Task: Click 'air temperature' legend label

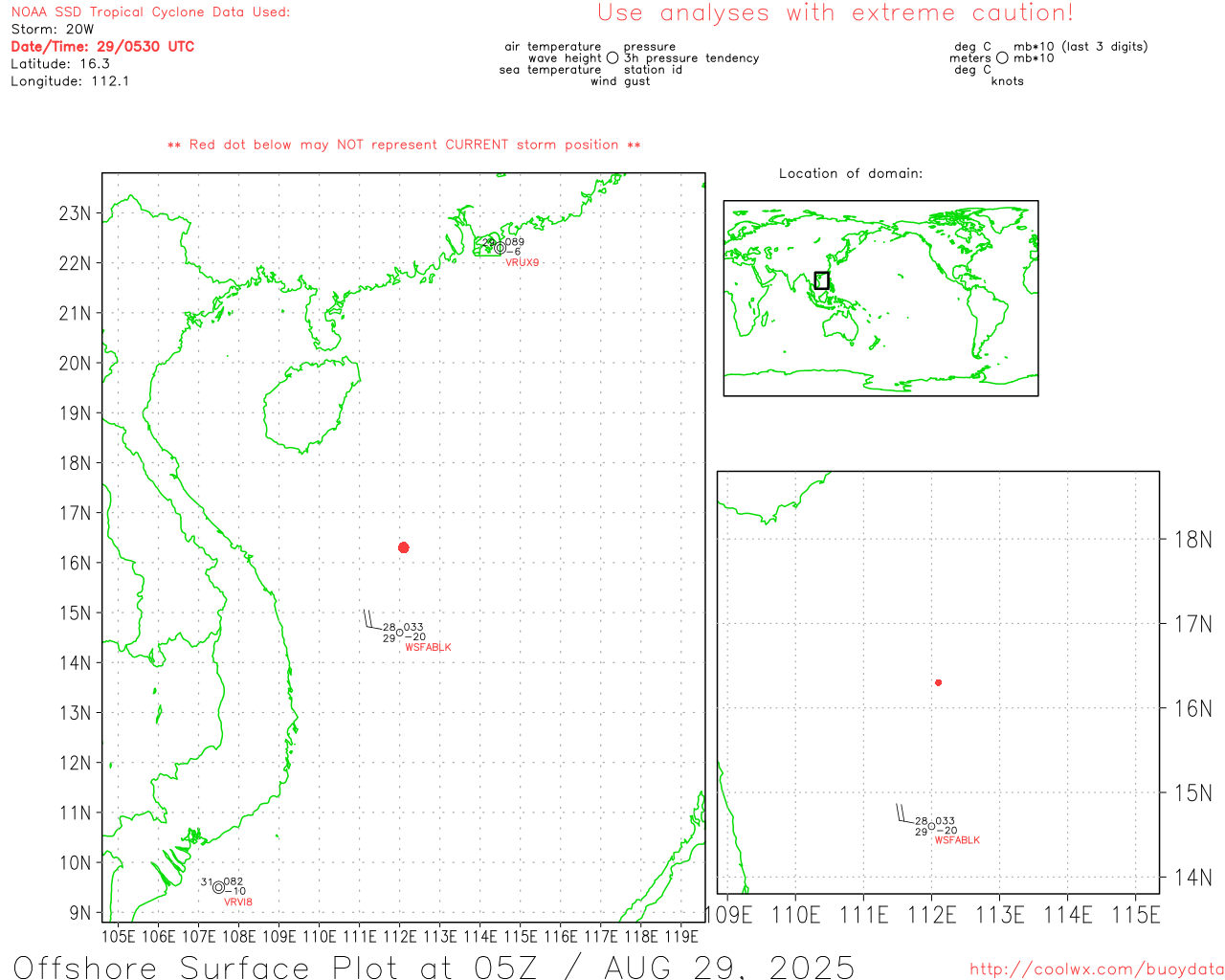Action: pyautogui.click(x=553, y=46)
